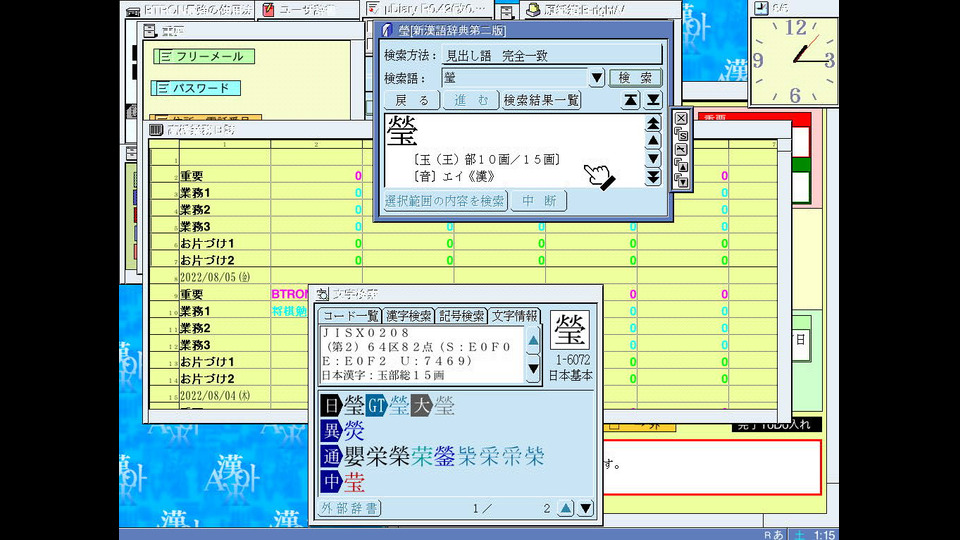Click character info scroll-down black arrow

coord(533,369)
